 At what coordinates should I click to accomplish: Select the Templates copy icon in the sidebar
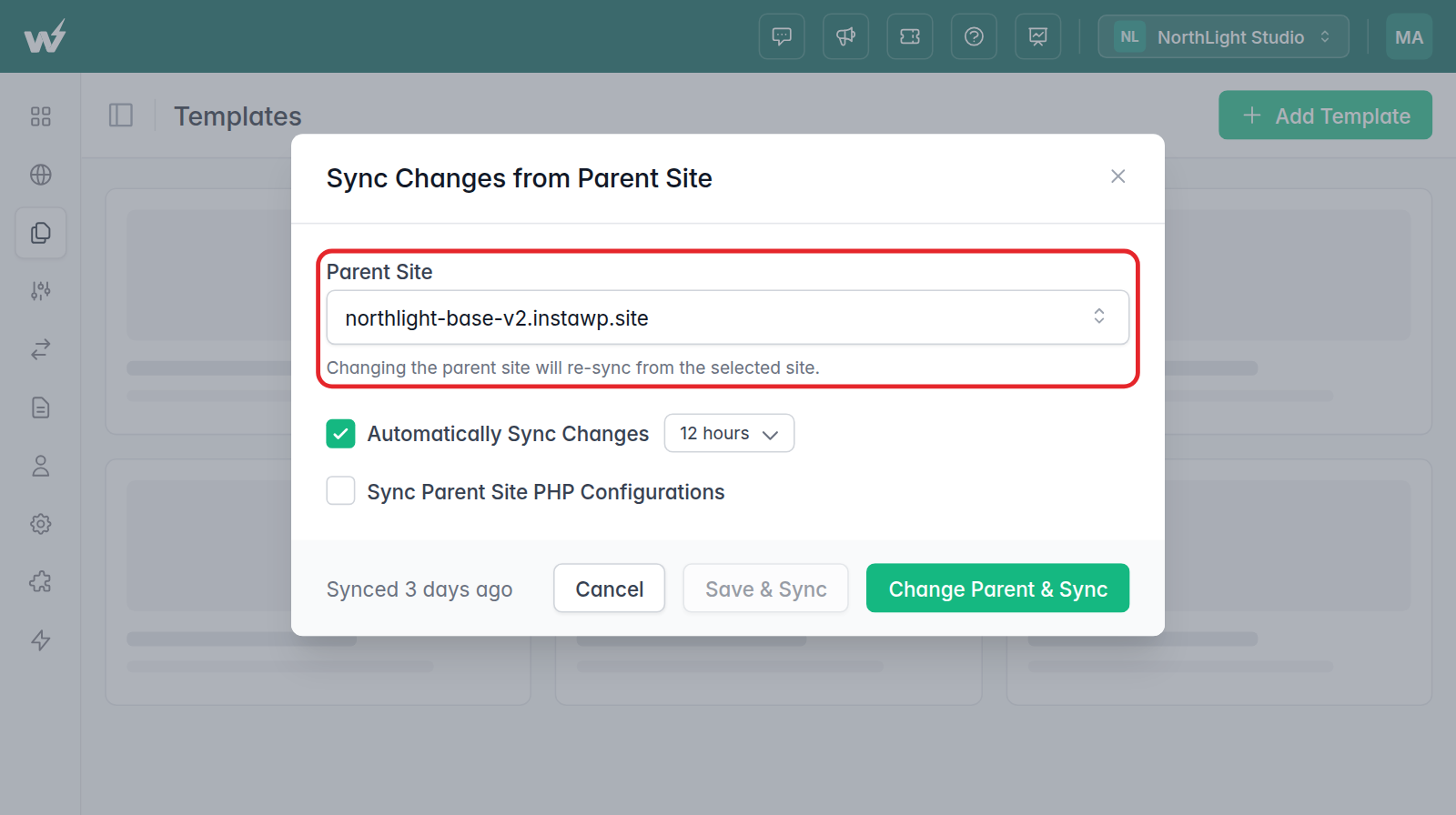coord(41,233)
